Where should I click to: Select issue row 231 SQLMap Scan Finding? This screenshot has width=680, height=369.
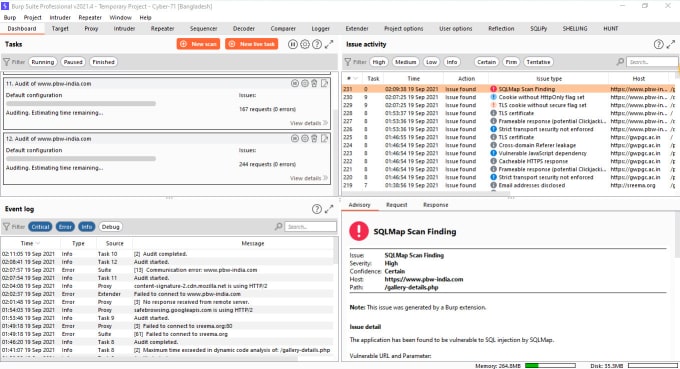508,89
